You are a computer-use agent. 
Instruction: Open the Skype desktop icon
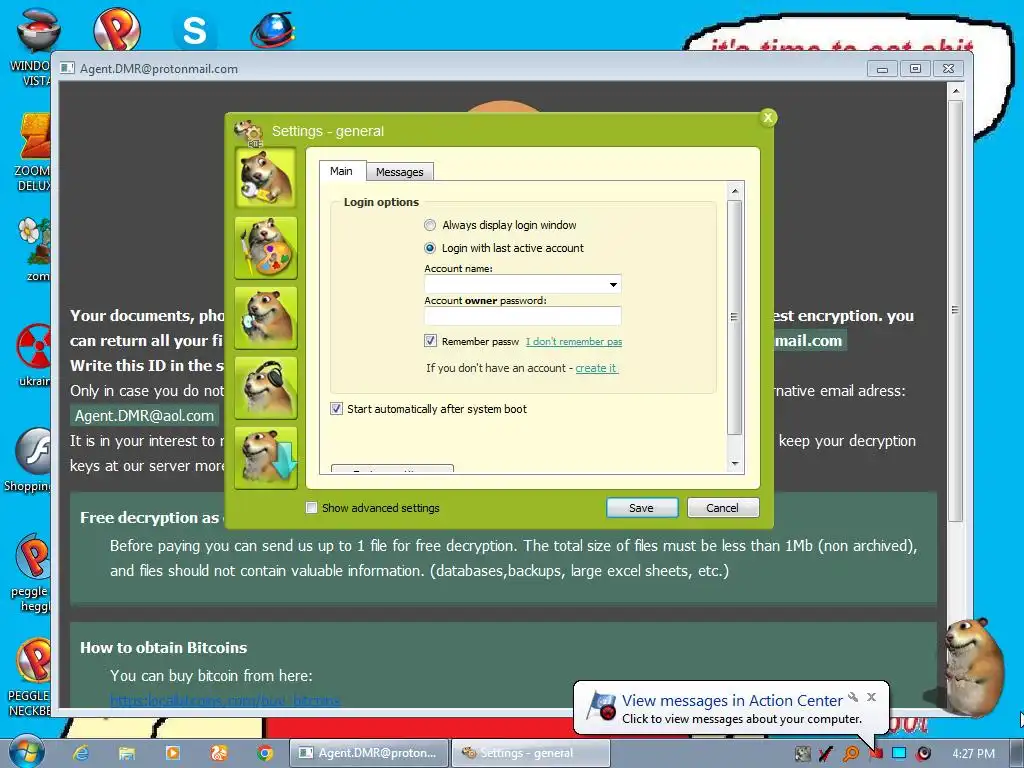click(x=194, y=31)
